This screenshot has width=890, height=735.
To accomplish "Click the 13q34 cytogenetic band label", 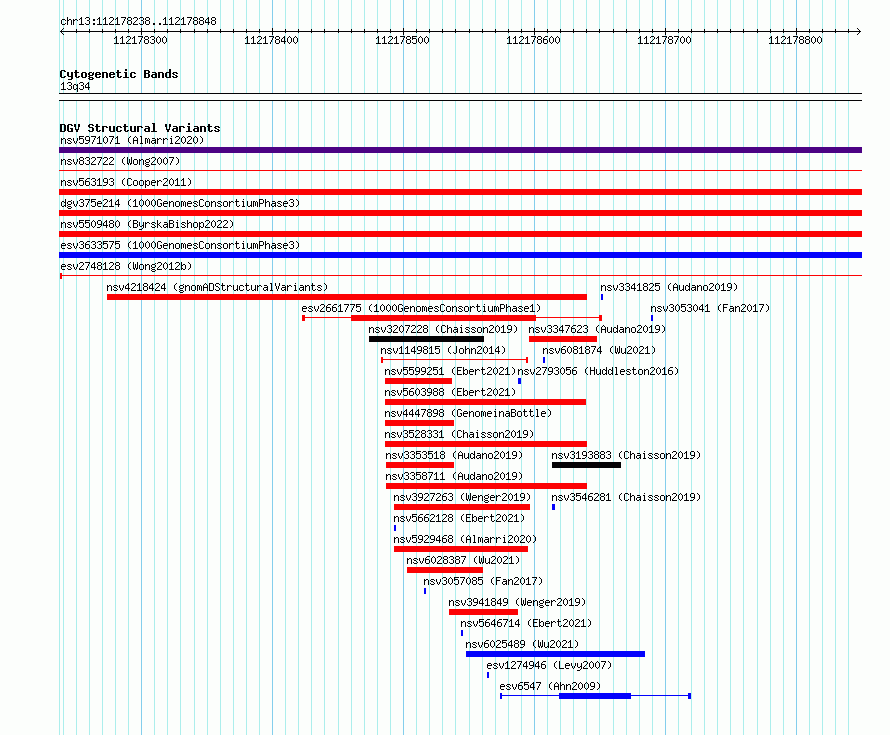I will [x=75, y=86].
